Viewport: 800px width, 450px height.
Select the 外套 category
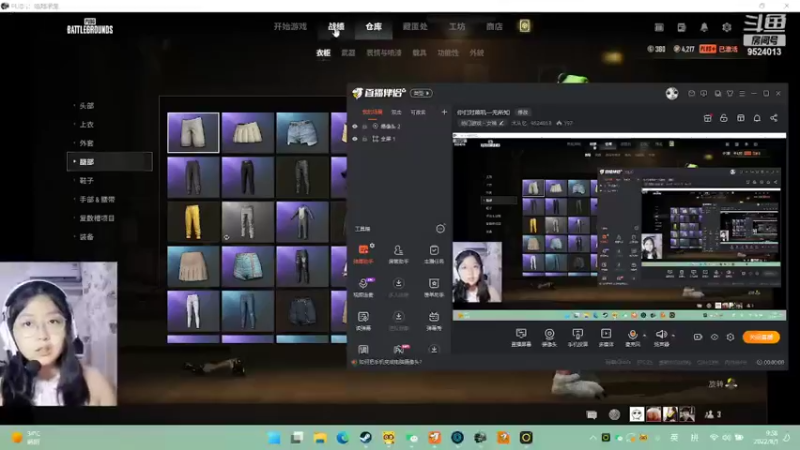[87, 143]
